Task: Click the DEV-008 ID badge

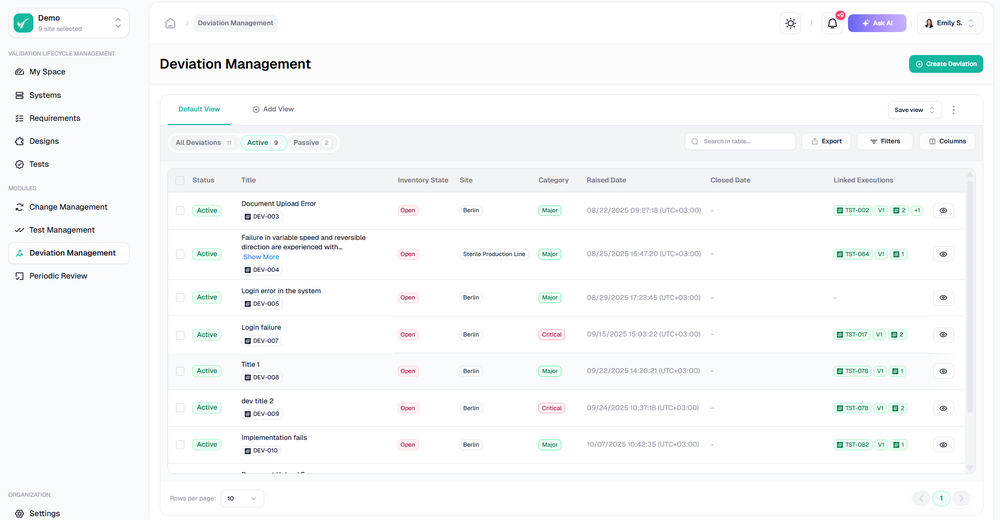Action: [261, 377]
